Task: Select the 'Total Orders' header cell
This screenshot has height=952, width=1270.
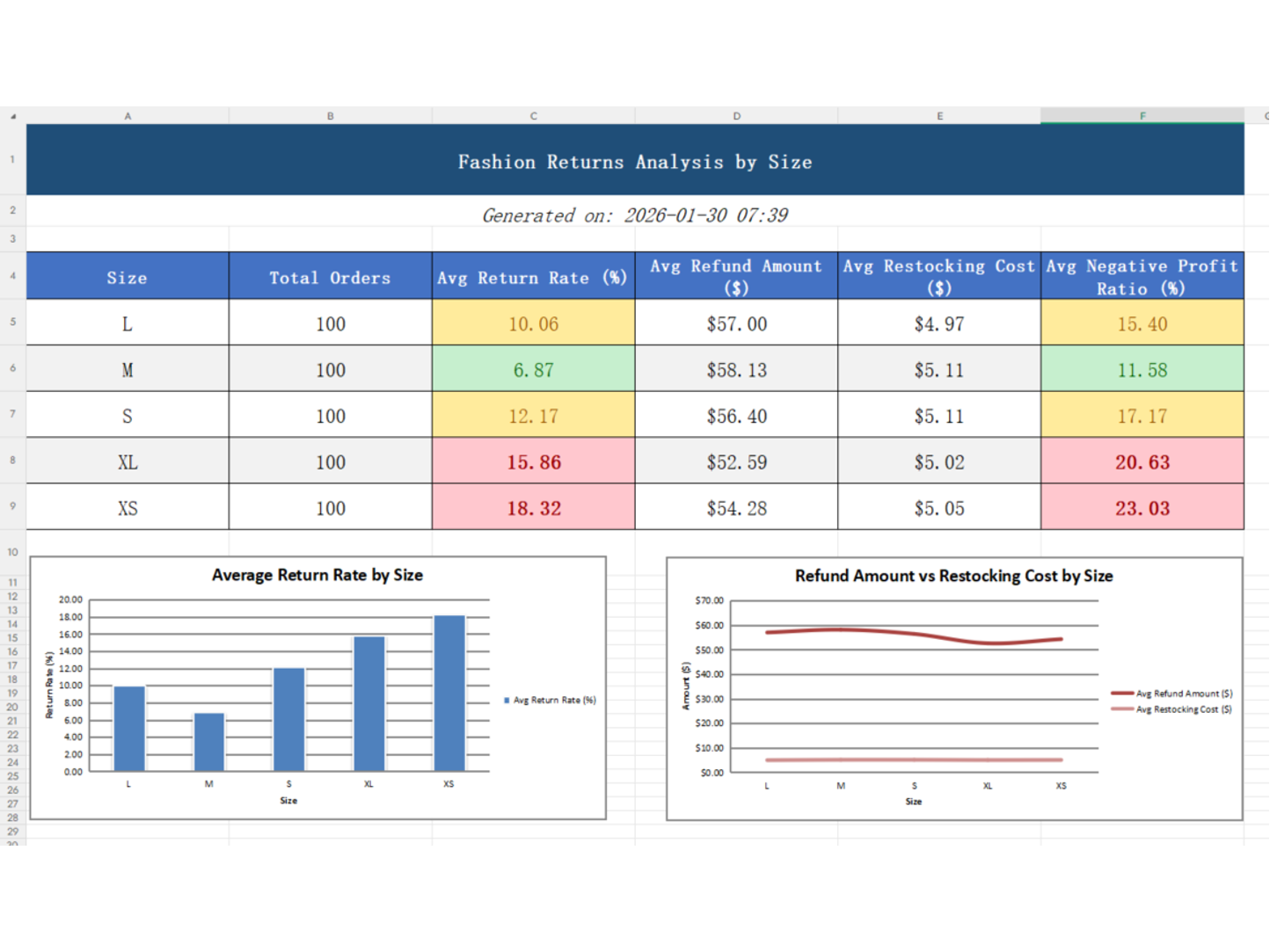Action: pos(330,276)
